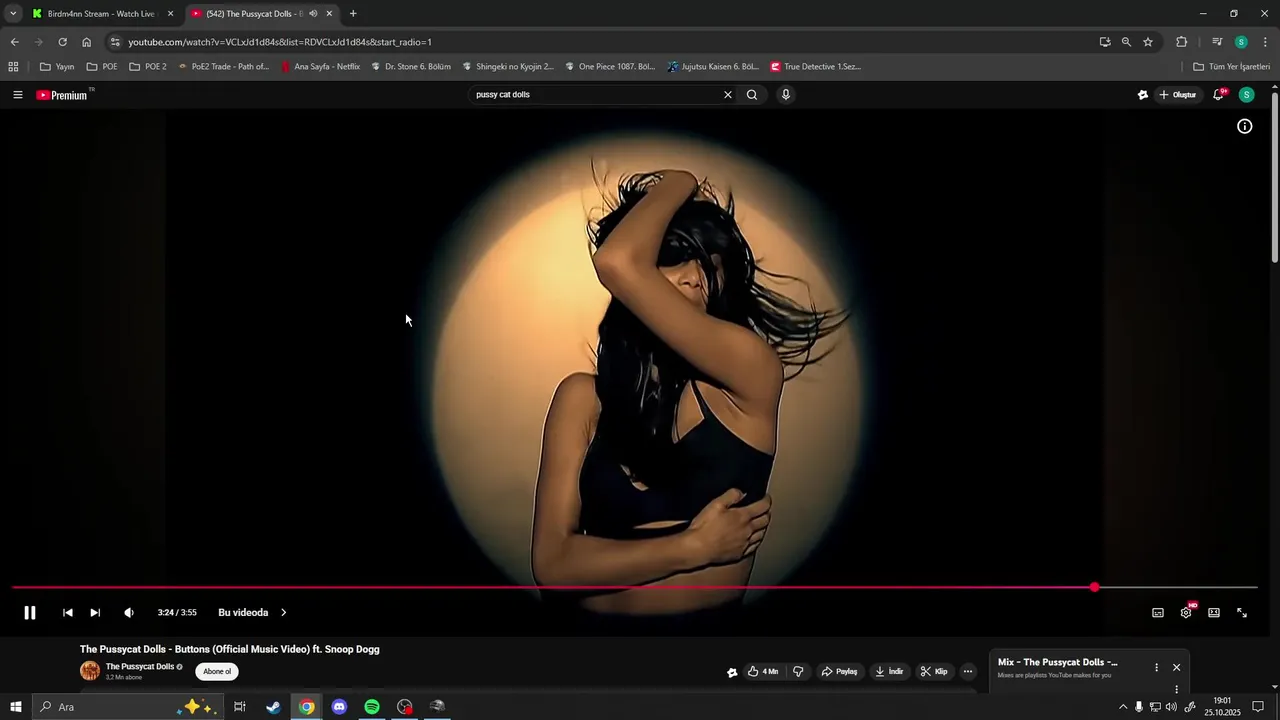The image size is (1280, 720).
Task: Open YouTube notifications bell
Action: [x=1219, y=95]
